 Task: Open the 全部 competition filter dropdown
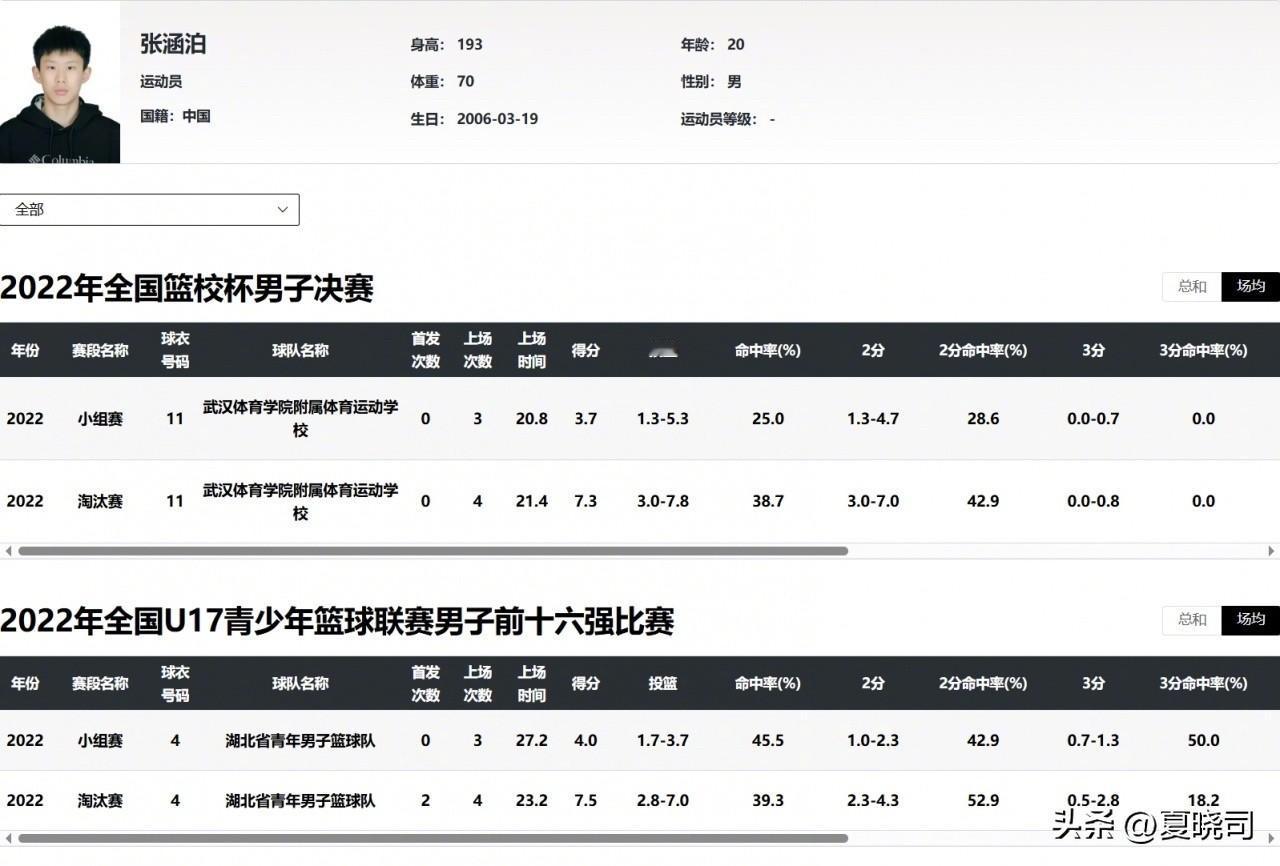[149, 209]
